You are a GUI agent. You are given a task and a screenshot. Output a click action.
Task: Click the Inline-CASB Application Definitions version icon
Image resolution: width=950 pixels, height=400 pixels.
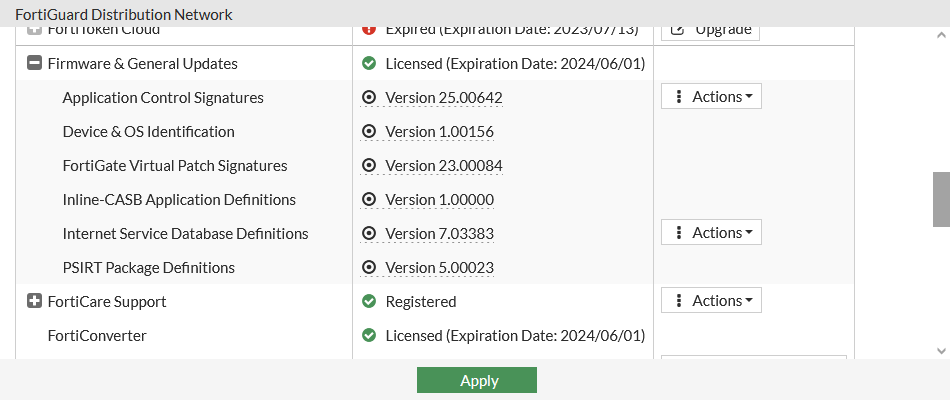coord(369,200)
